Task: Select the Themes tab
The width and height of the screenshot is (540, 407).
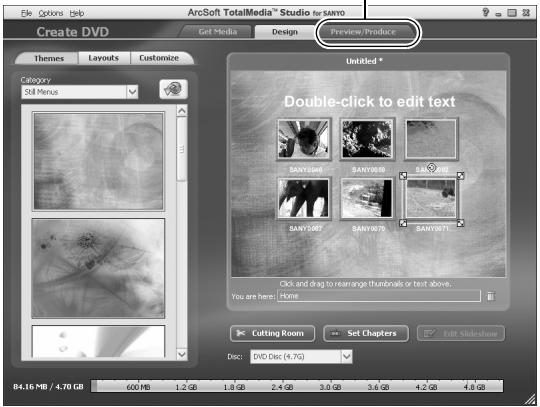Action: 49,58
